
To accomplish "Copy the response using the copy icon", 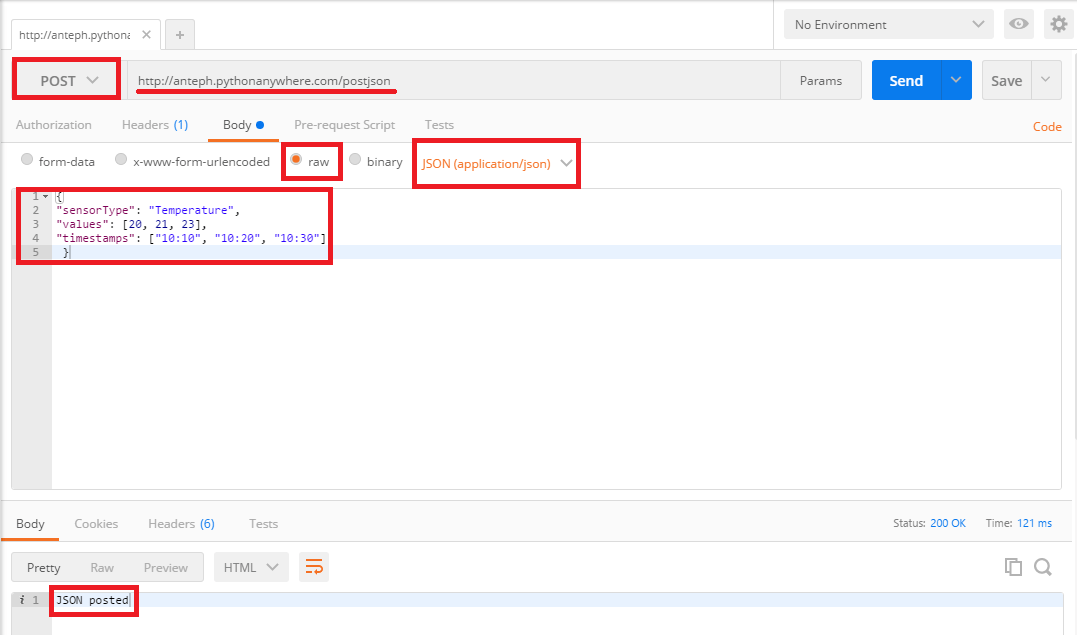I will click(x=1013, y=566).
